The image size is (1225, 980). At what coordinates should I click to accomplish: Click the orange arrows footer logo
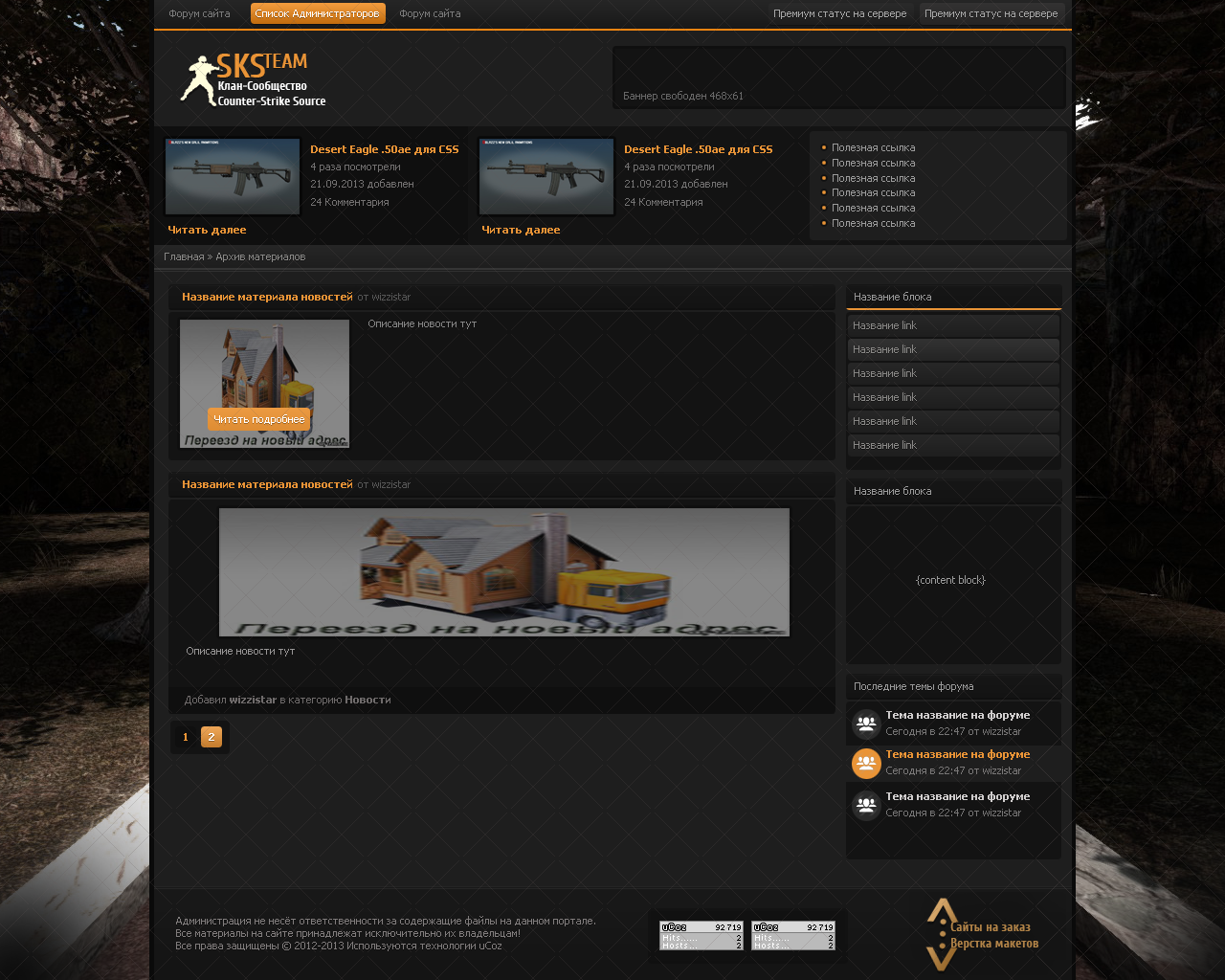pos(942,934)
